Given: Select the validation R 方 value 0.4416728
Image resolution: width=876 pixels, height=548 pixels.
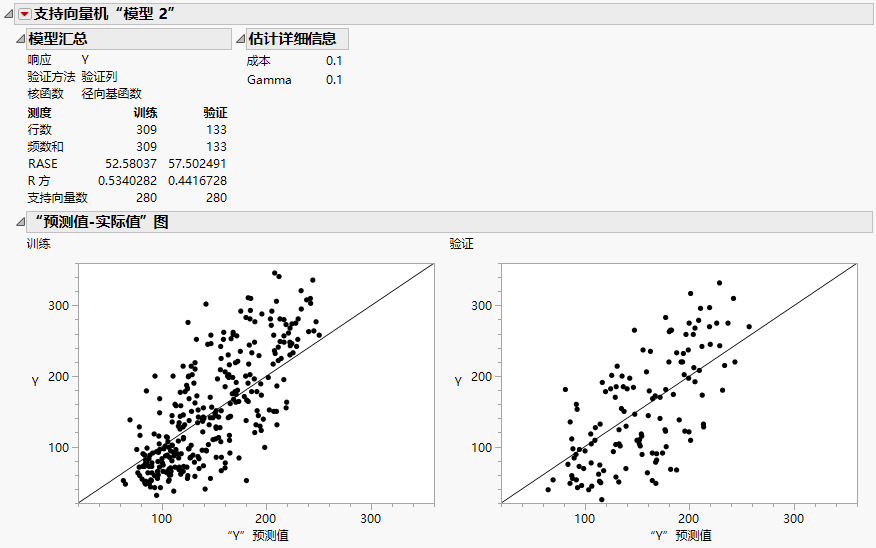Looking at the screenshot, I should 197,181.
